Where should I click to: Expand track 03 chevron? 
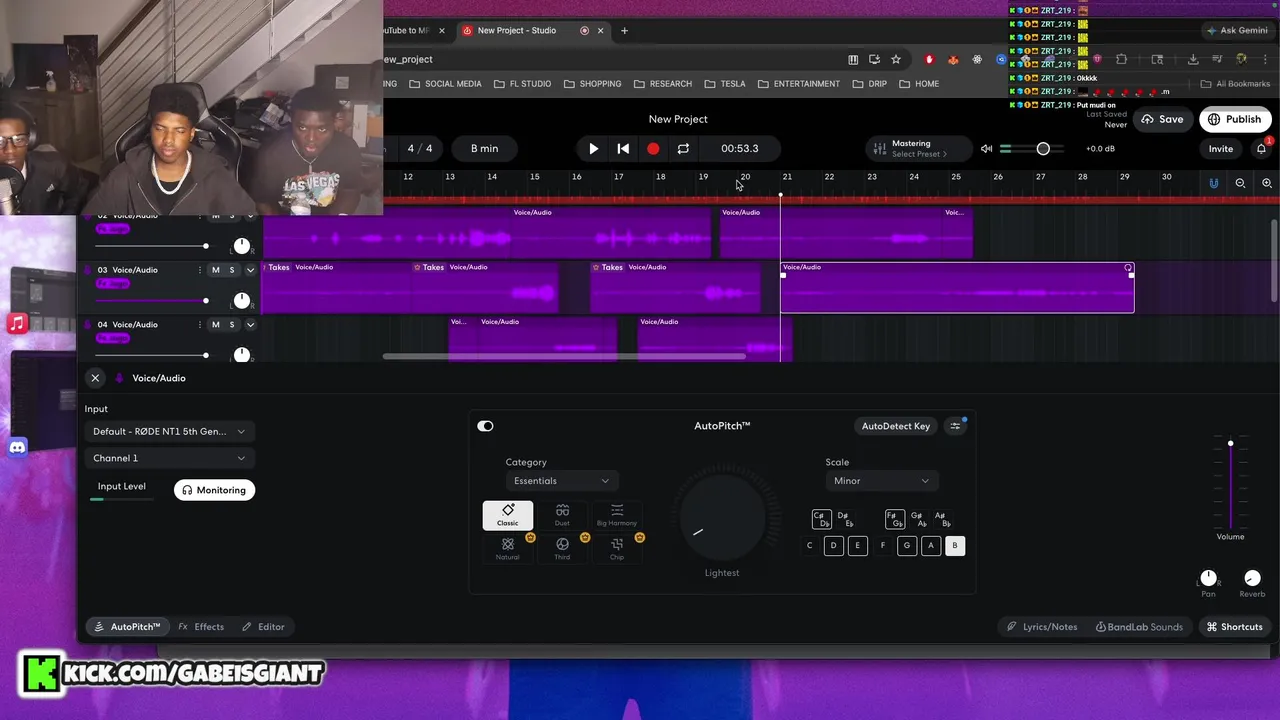point(250,270)
